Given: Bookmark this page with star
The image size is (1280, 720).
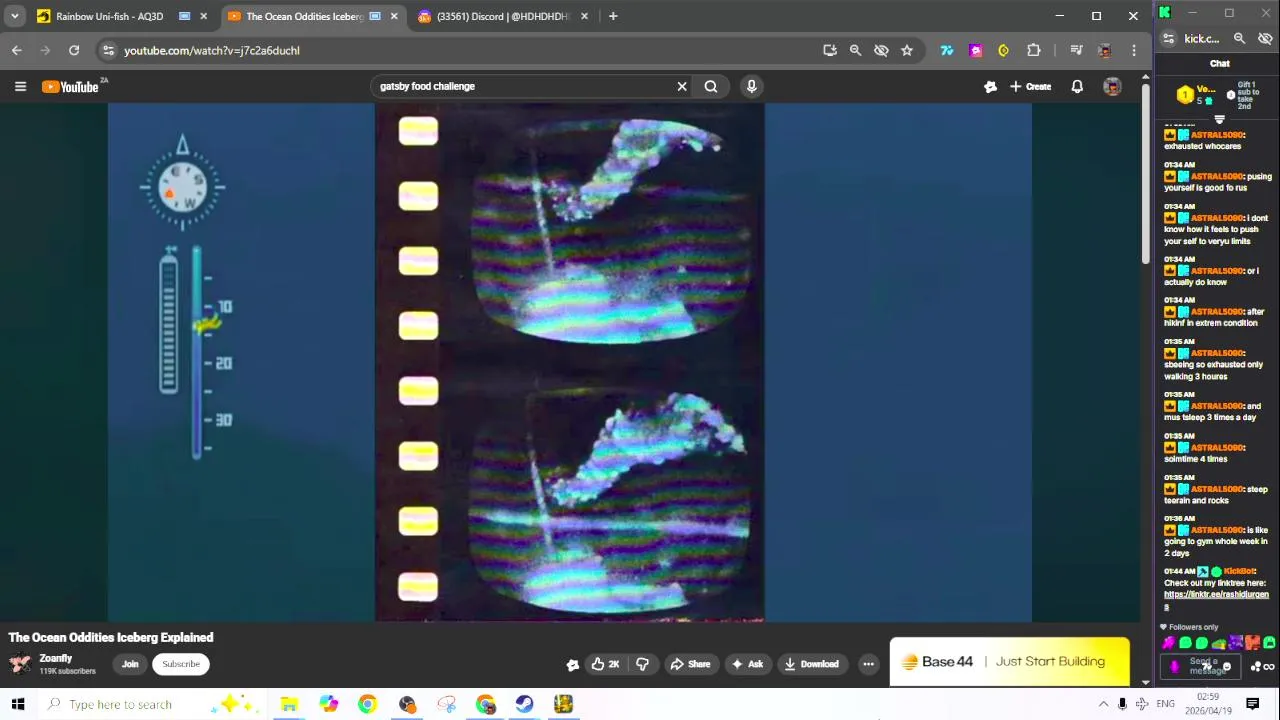Looking at the screenshot, I should pyautogui.click(x=907, y=50).
